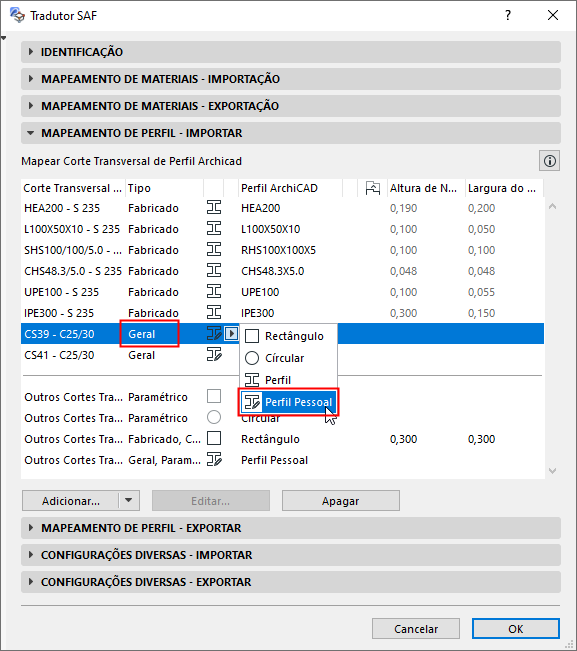Screen dimensions: 577x651
Task: Choose Rectângulo from the popup menu
Action: click(x=288, y=336)
